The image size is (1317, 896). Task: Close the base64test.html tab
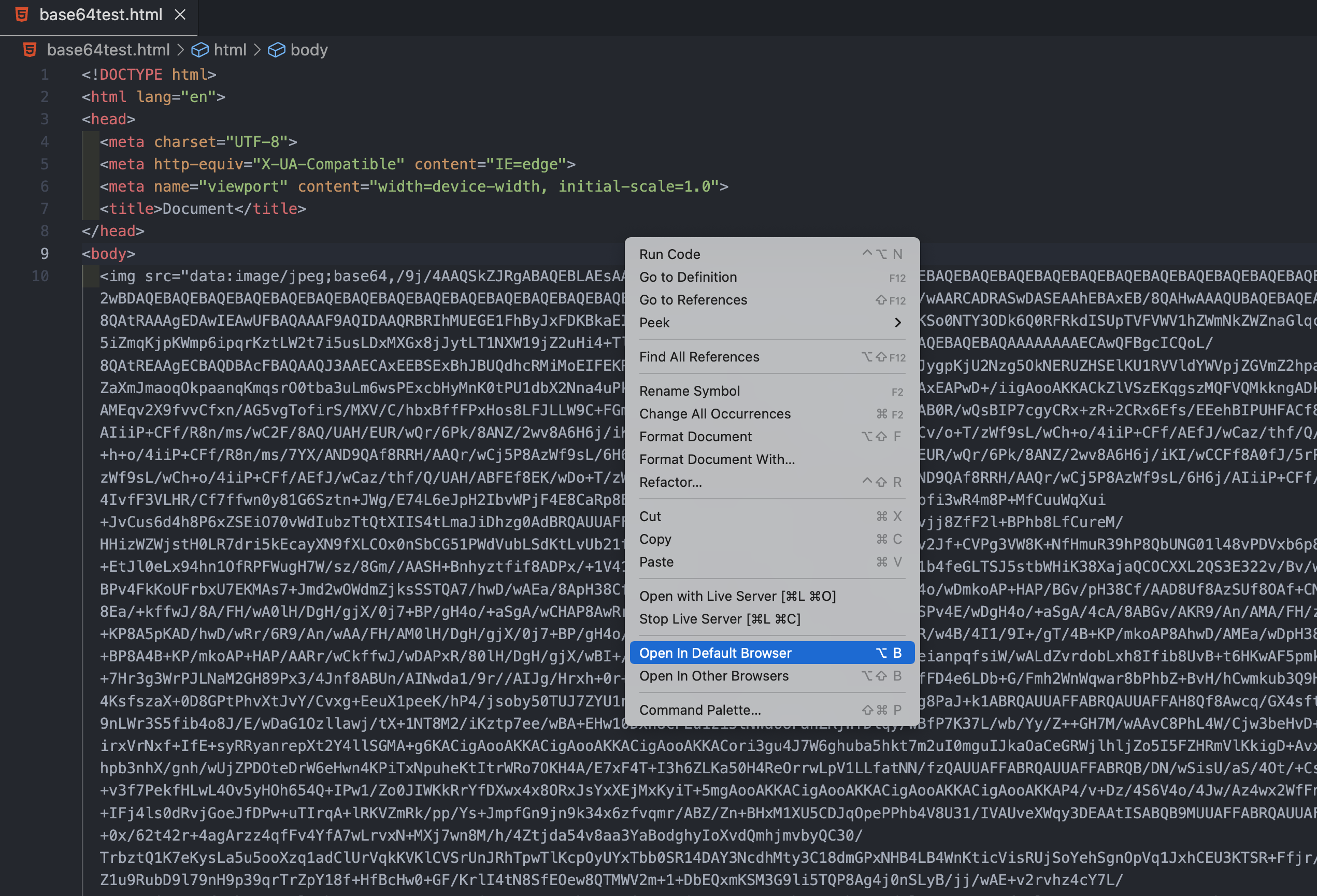click(x=180, y=15)
